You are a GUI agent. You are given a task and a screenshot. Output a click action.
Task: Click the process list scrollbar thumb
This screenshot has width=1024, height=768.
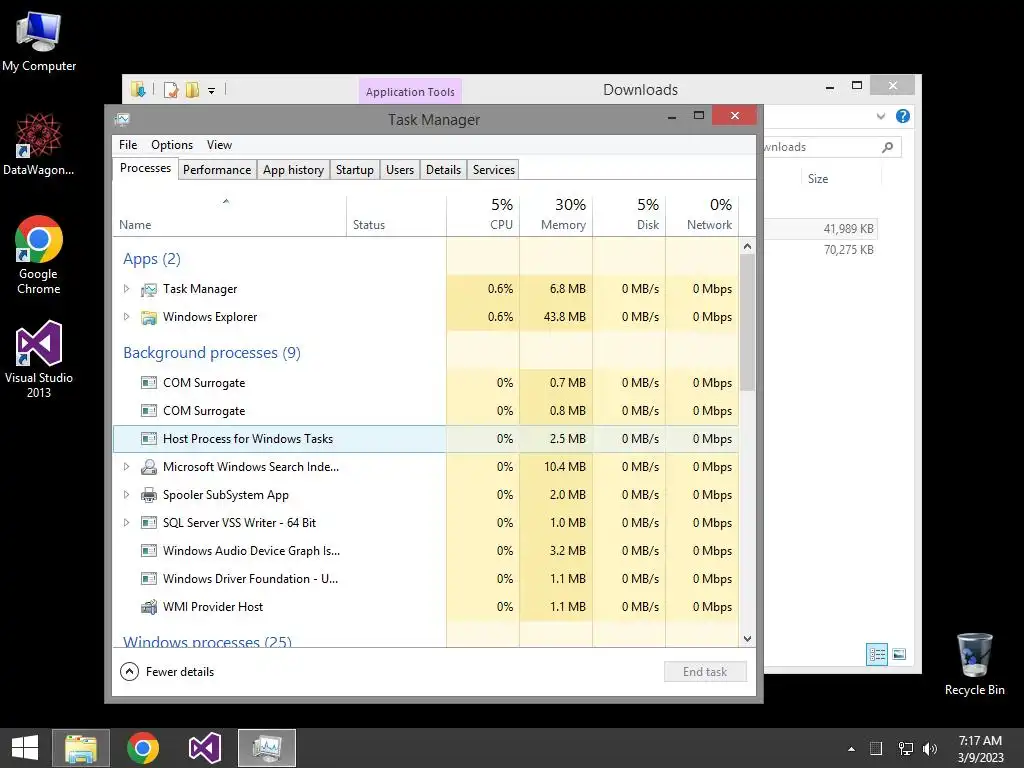click(x=748, y=323)
